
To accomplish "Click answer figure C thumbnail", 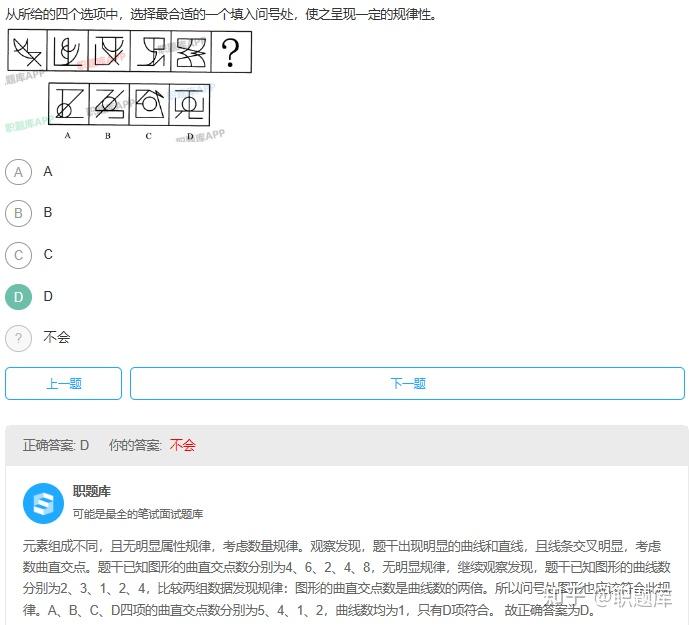I will tap(149, 104).
